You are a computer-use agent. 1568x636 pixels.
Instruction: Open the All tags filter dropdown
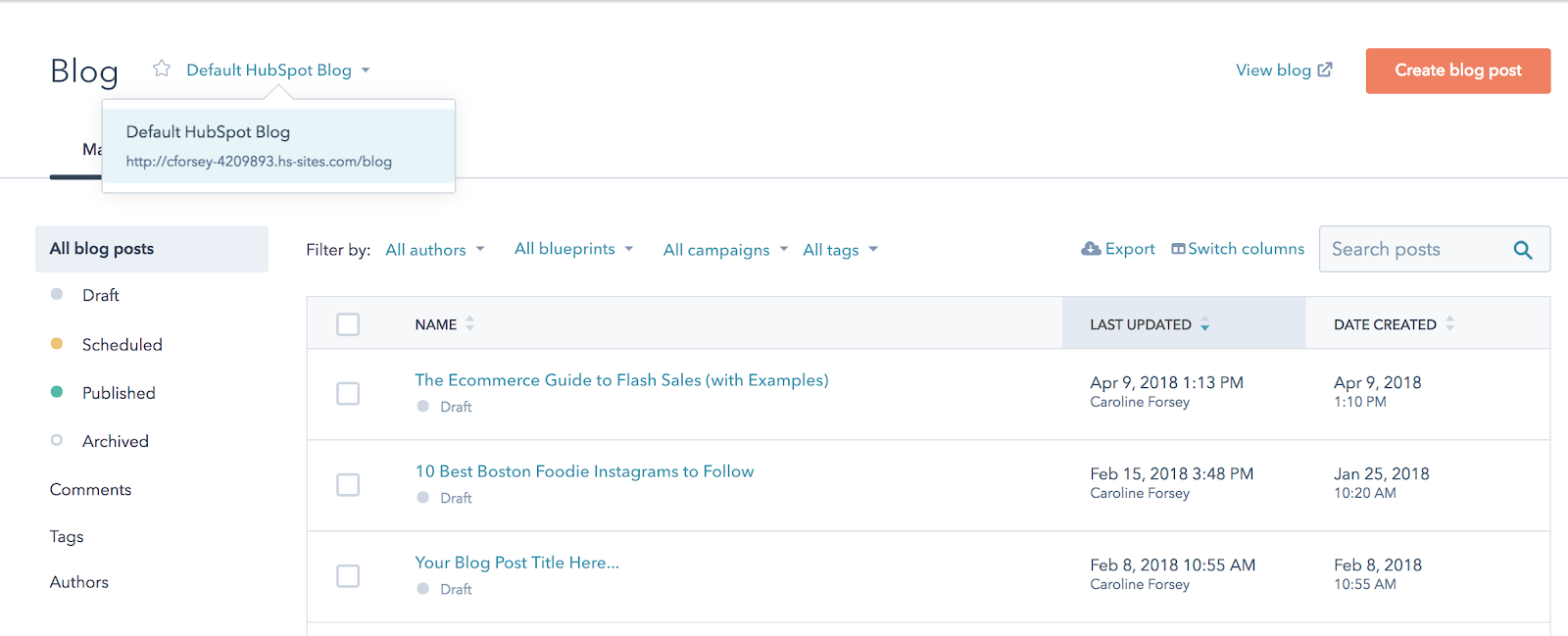pyautogui.click(x=840, y=250)
